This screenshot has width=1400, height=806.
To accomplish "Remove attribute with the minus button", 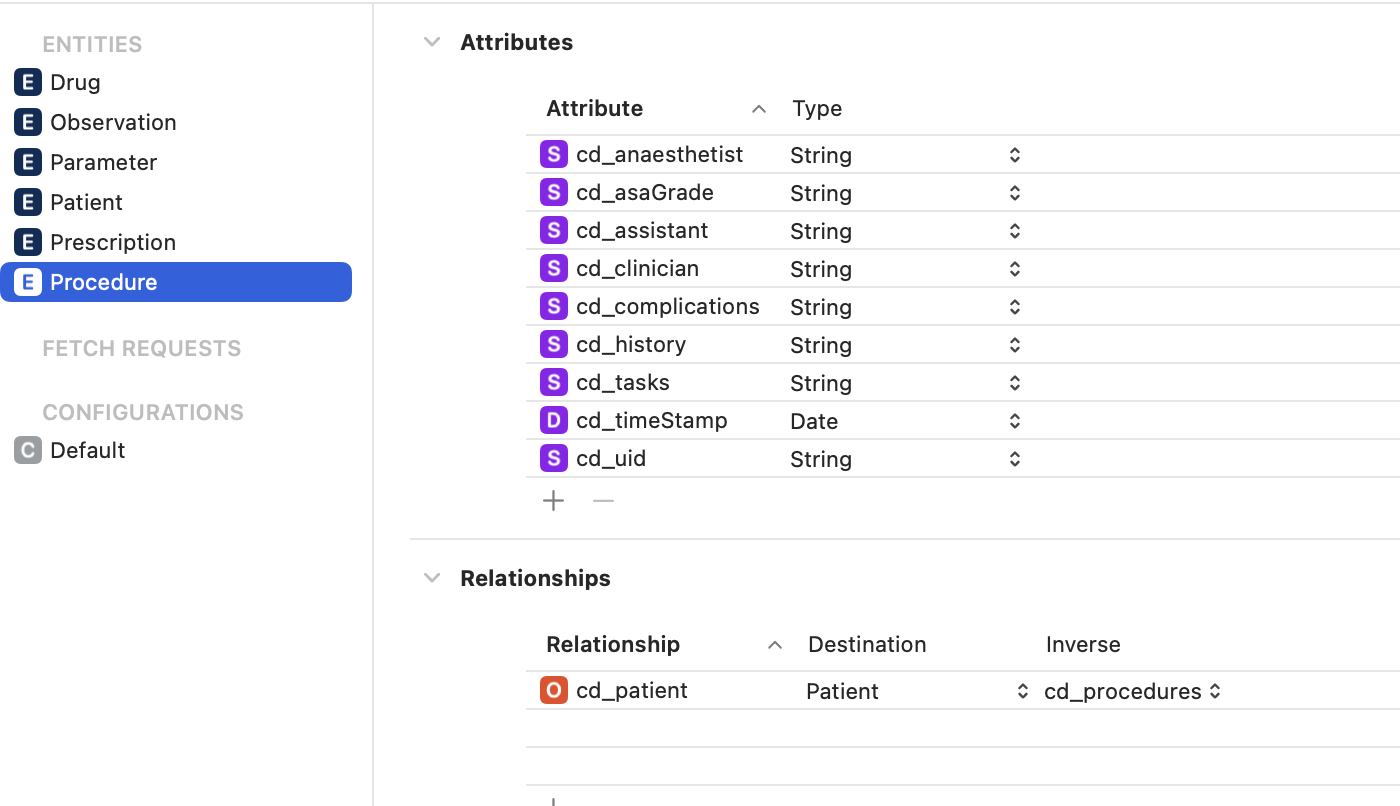I will click(603, 501).
